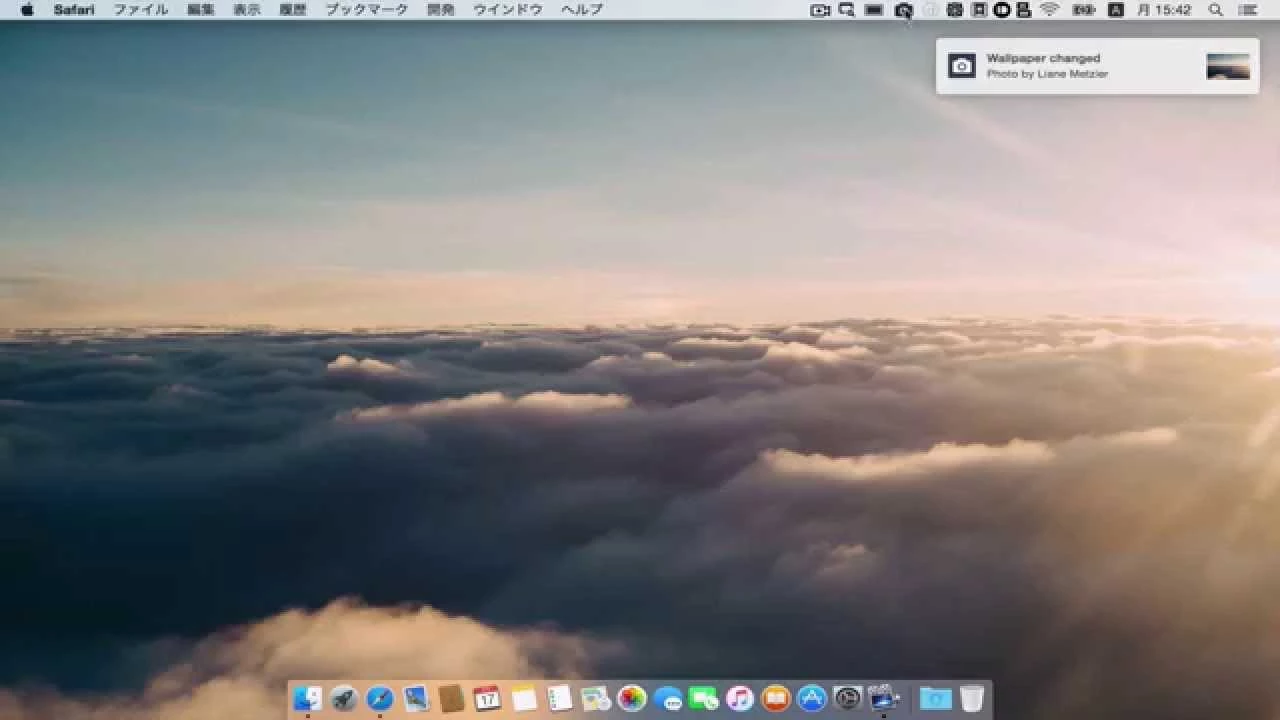This screenshot has width=1280, height=720.
Task: Open Spotlight search magnifier
Action: pos(1216,10)
